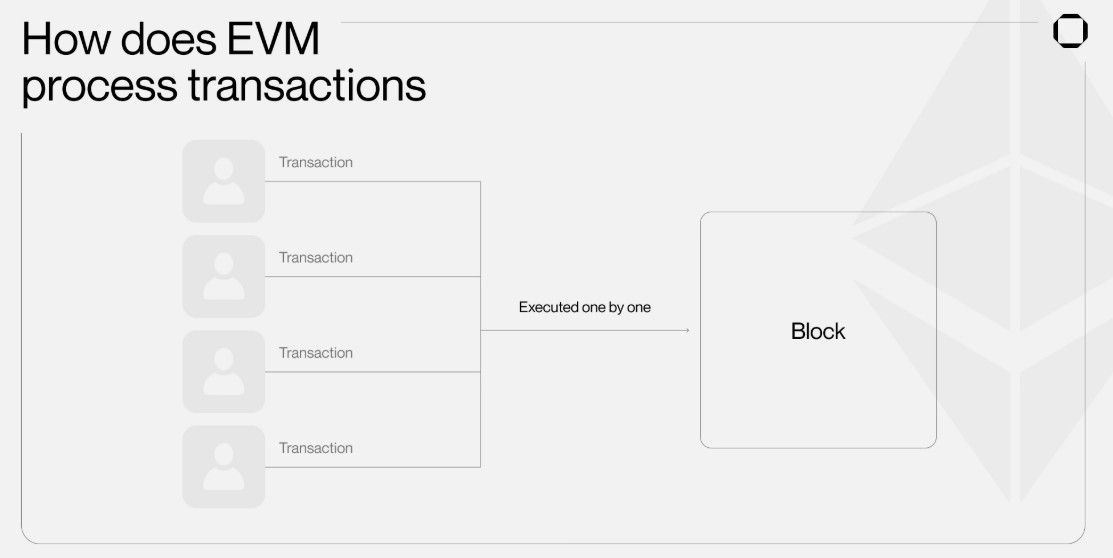Click the "process transactions" title line

click(224, 86)
